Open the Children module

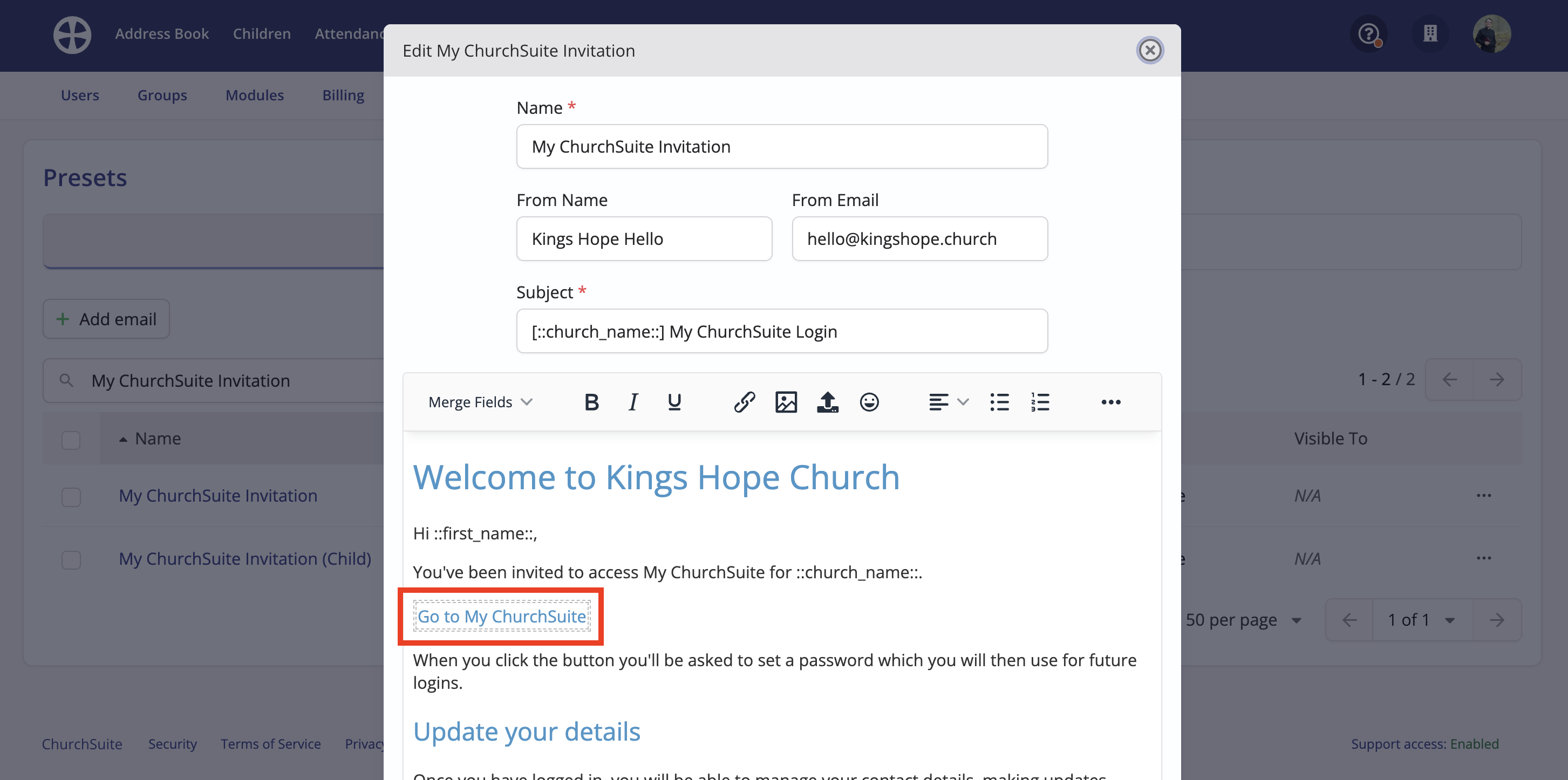click(x=262, y=33)
